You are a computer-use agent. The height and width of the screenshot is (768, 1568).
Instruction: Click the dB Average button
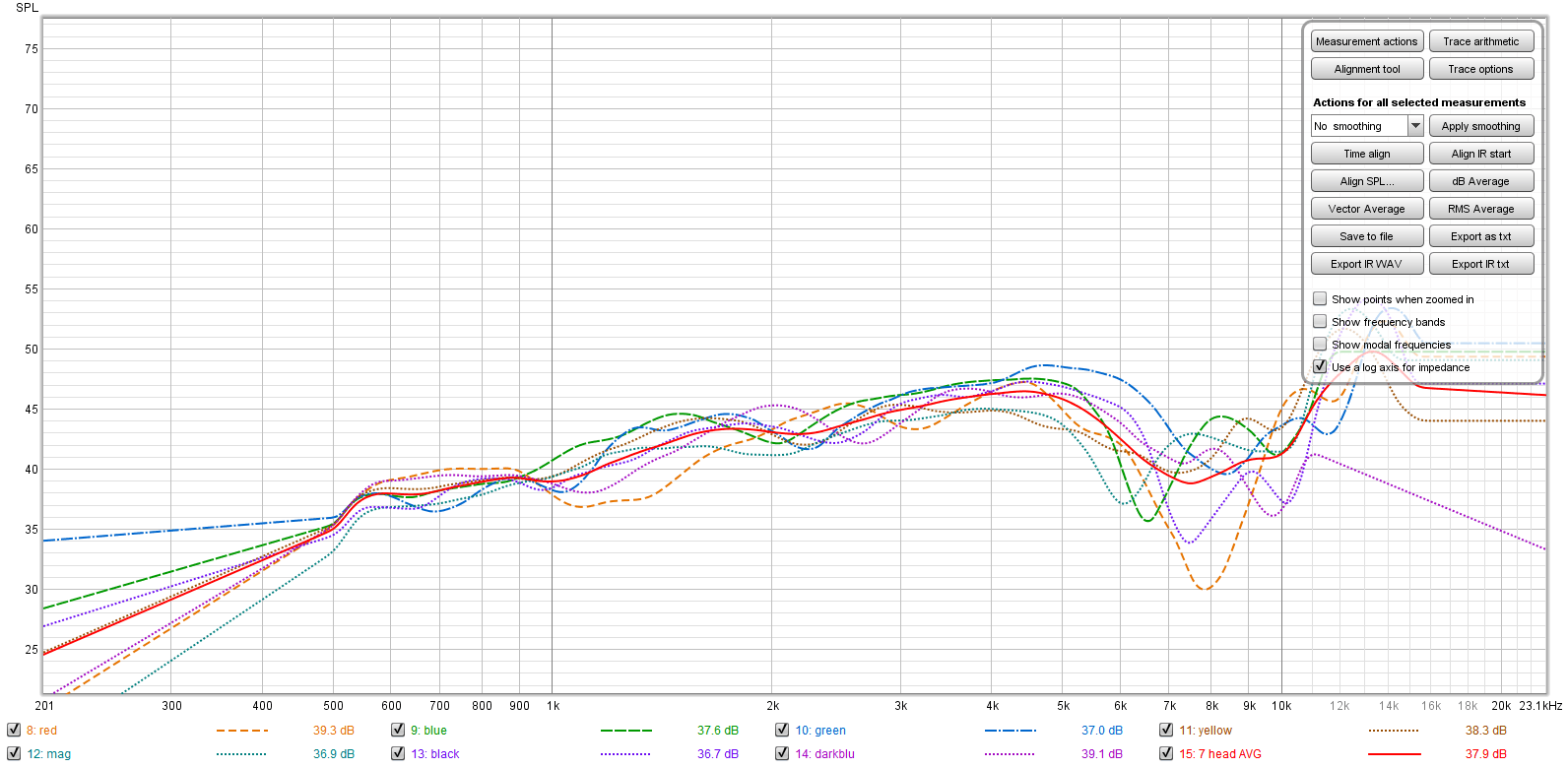(1481, 181)
